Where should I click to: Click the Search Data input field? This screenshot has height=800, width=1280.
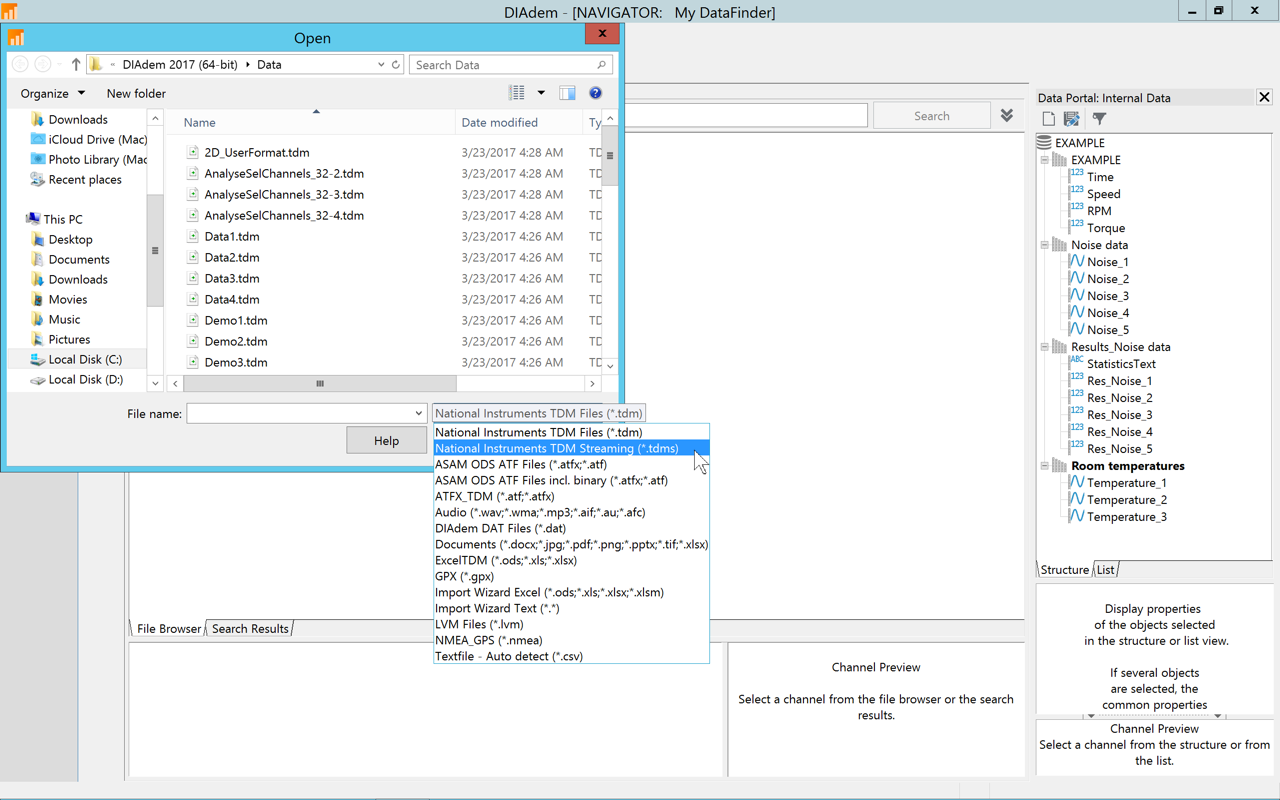tap(502, 65)
